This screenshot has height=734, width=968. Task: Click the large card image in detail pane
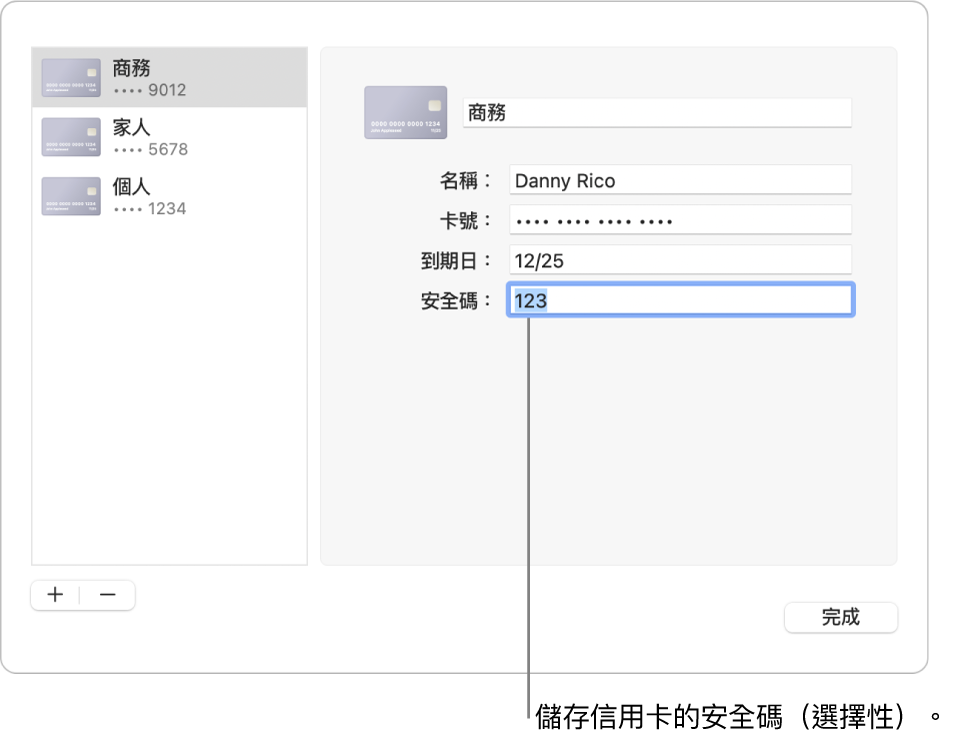pyautogui.click(x=406, y=112)
